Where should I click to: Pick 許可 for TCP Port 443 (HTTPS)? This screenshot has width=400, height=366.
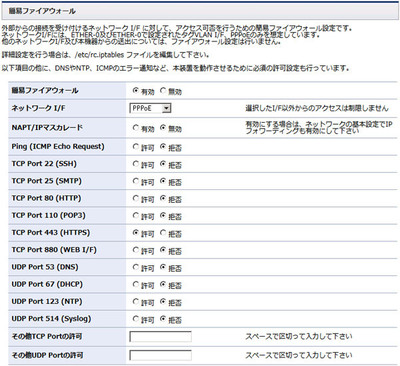click(x=135, y=233)
